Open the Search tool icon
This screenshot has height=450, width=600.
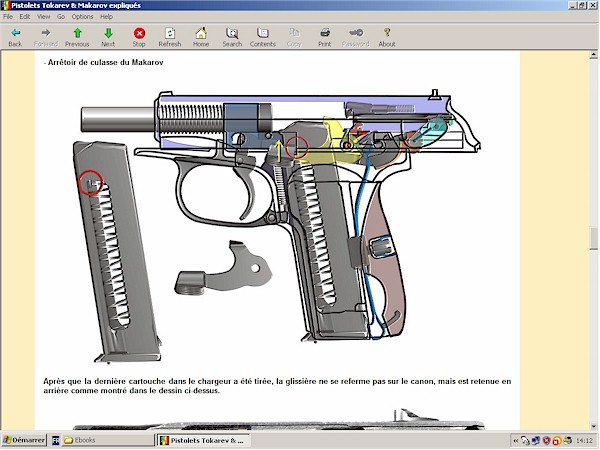click(232, 33)
